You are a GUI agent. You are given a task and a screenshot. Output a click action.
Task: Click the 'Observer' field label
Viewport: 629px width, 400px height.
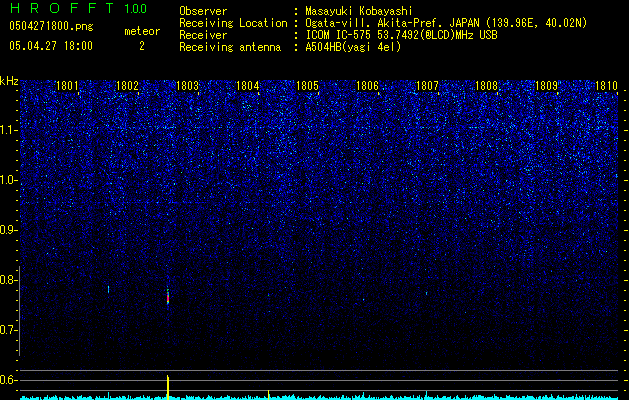point(203,11)
